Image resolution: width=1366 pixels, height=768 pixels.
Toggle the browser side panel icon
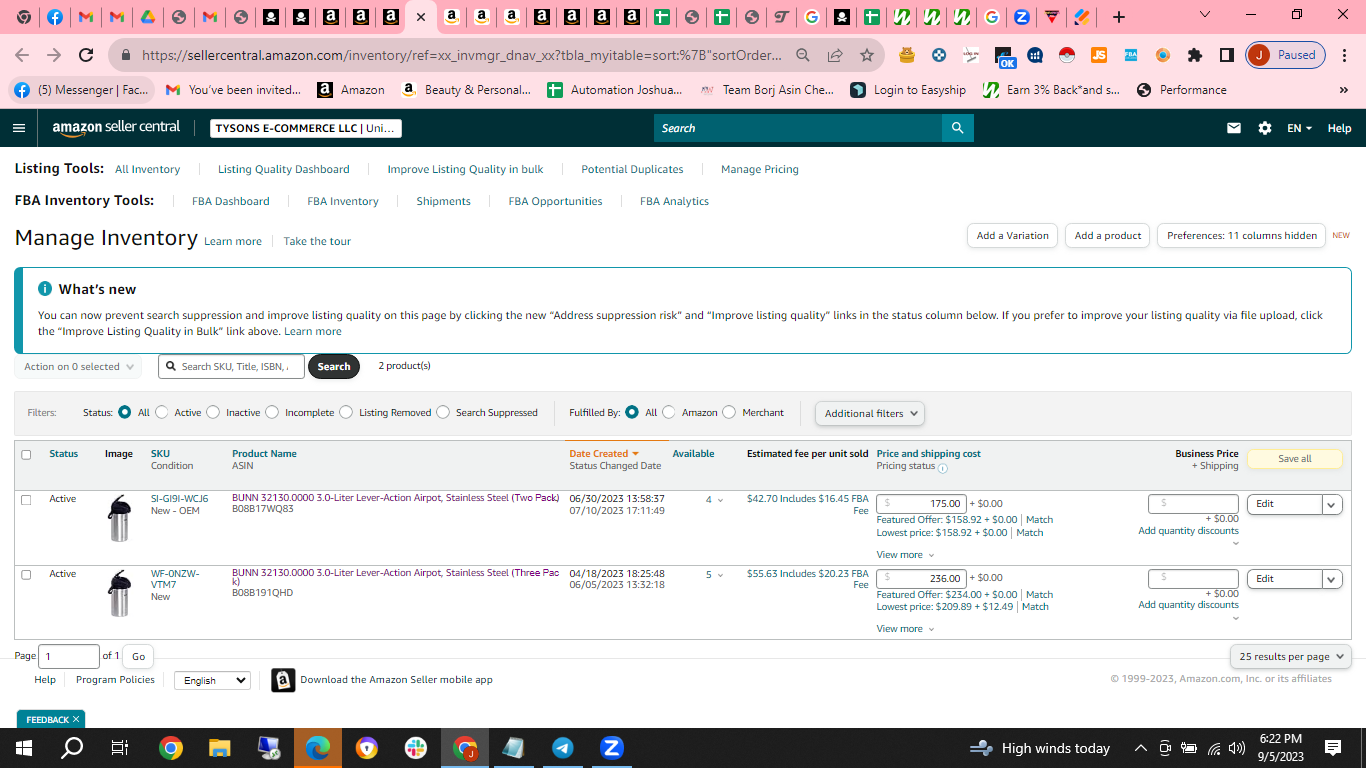click(x=1227, y=55)
